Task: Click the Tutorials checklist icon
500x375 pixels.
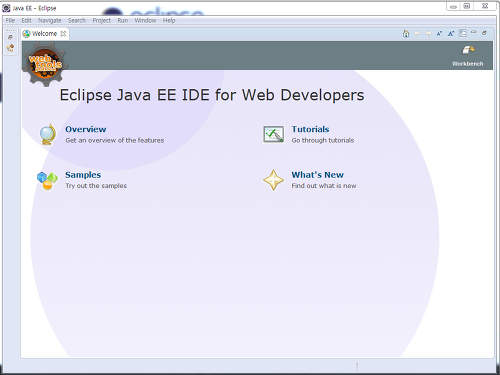Action: tap(274, 134)
